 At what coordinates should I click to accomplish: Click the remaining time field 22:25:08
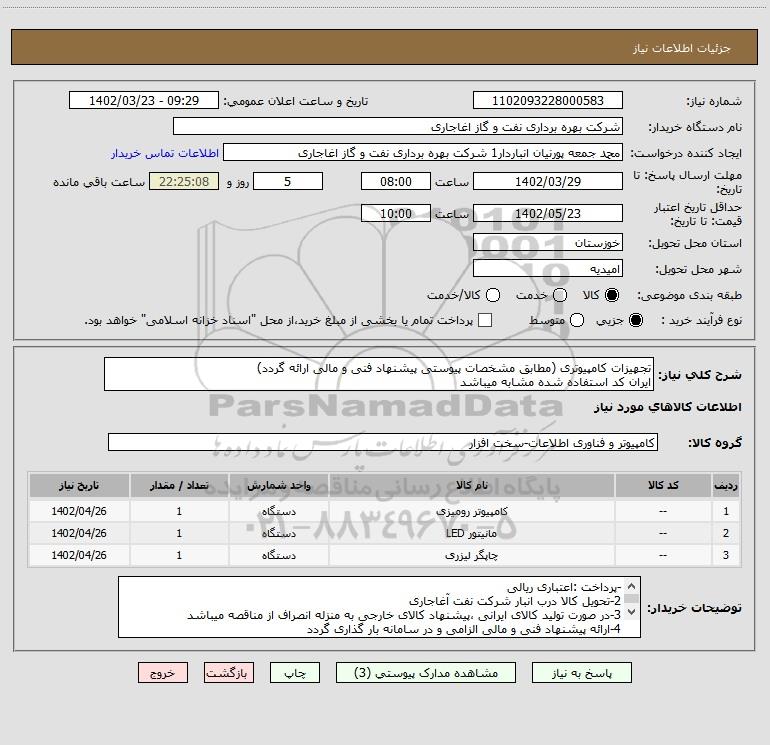point(184,181)
